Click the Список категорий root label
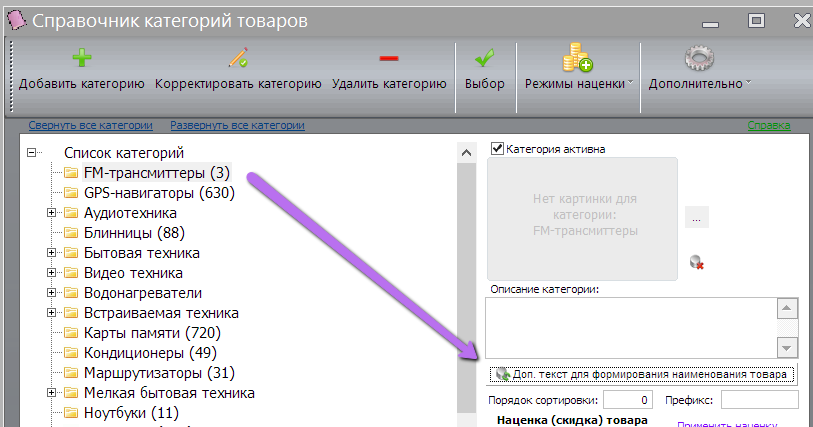 124,153
